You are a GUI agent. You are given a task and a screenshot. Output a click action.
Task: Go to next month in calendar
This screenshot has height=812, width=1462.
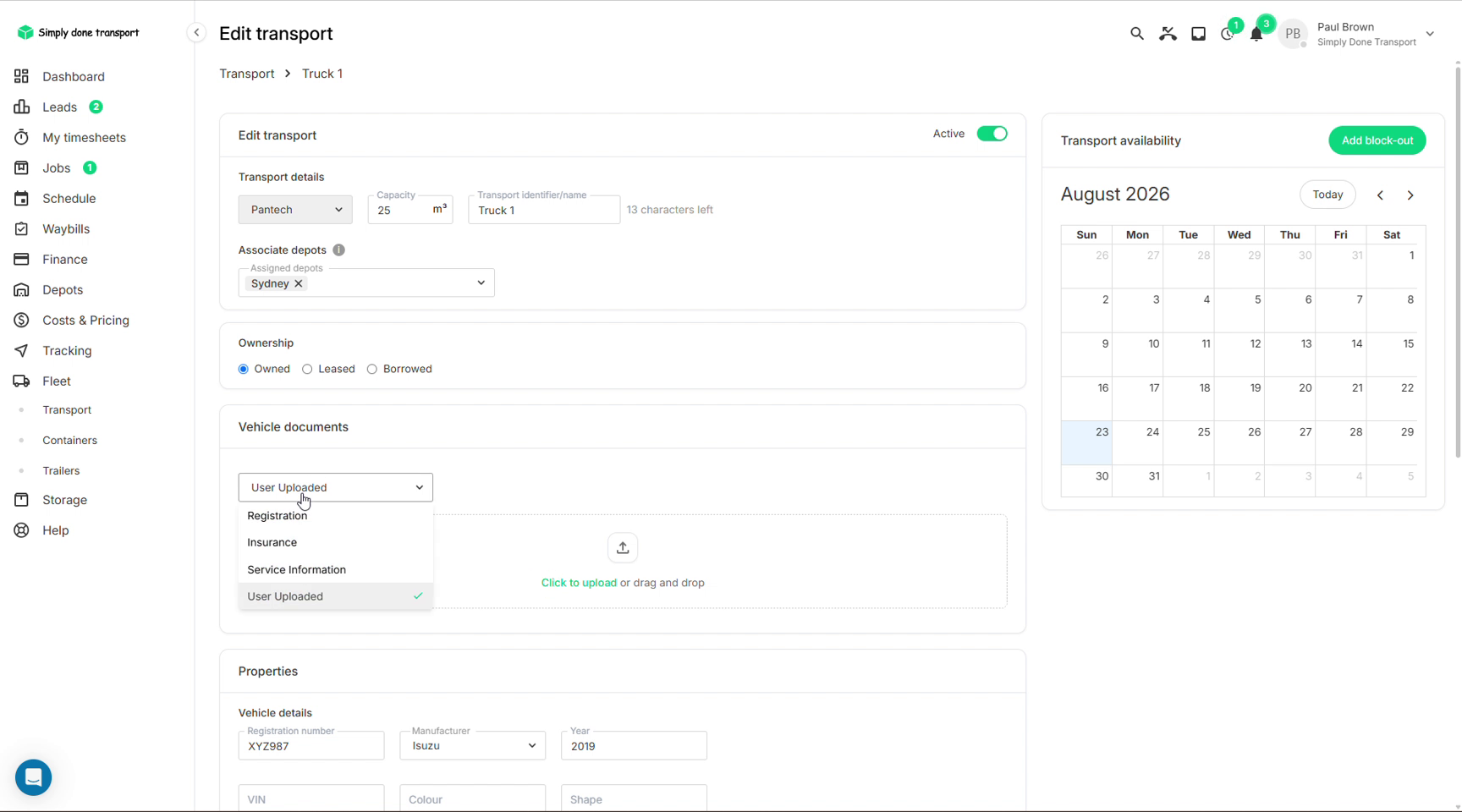pyautogui.click(x=1410, y=195)
